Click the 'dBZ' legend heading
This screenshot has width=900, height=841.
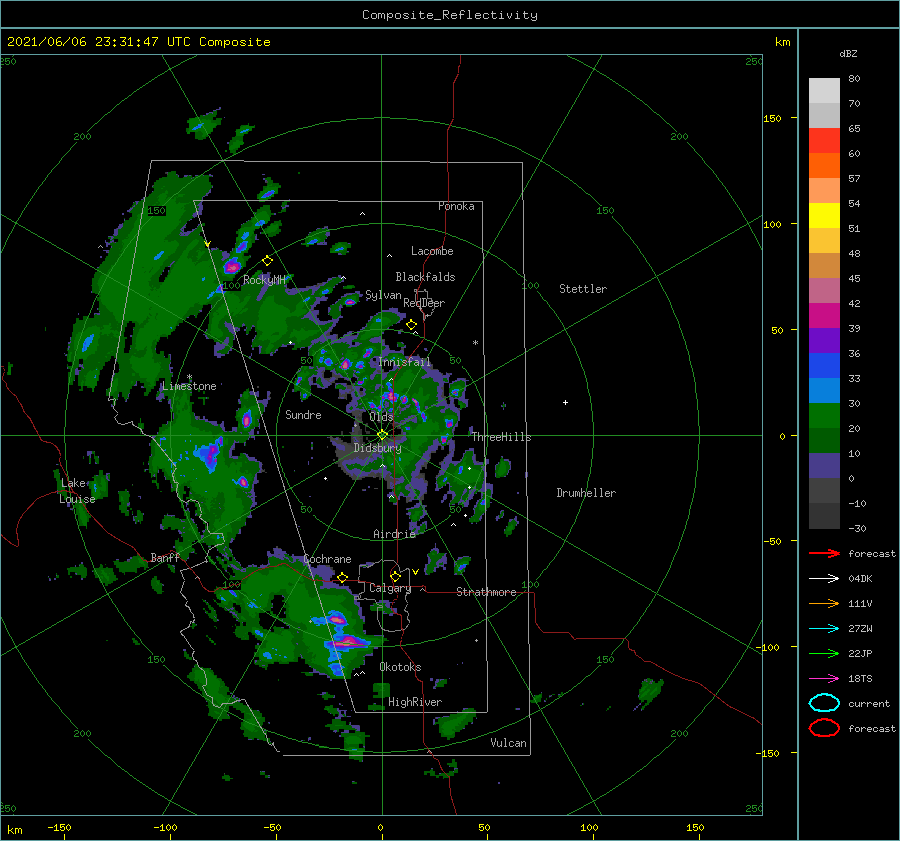(848, 53)
